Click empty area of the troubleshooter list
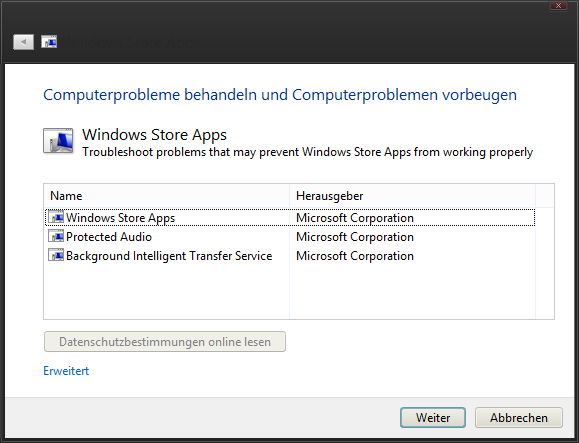579x443 pixels. (290, 292)
